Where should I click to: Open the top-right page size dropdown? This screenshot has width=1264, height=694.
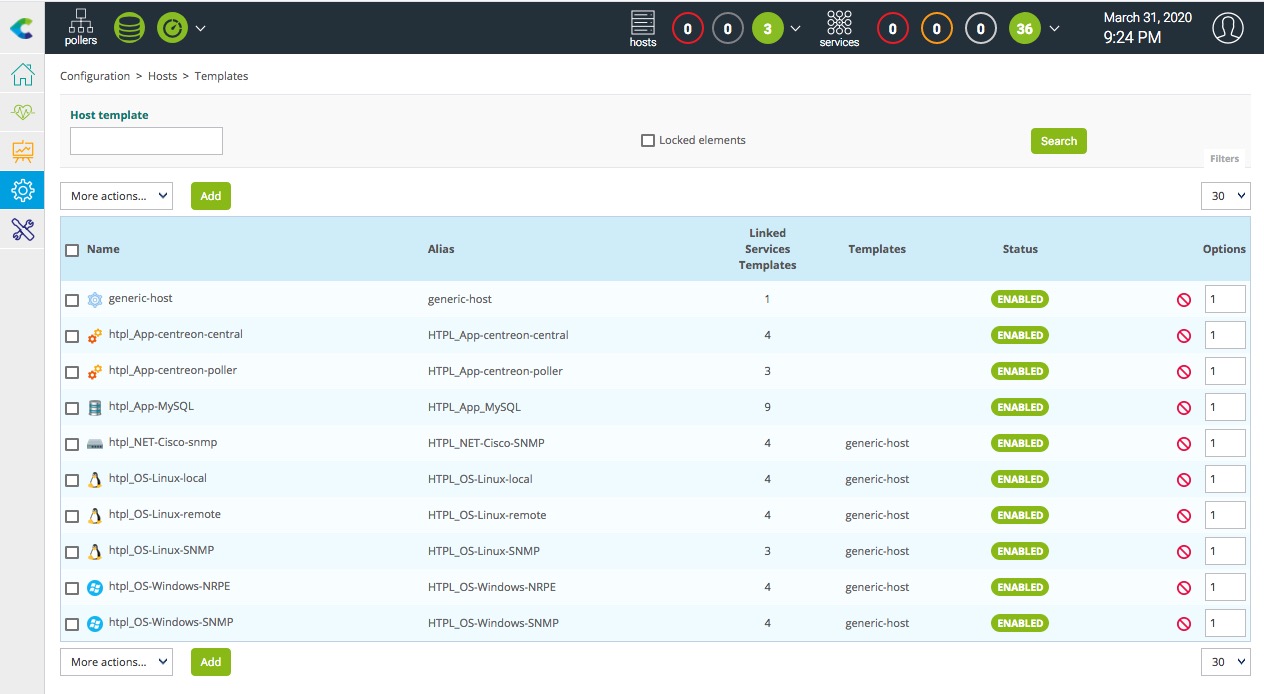coord(1225,196)
